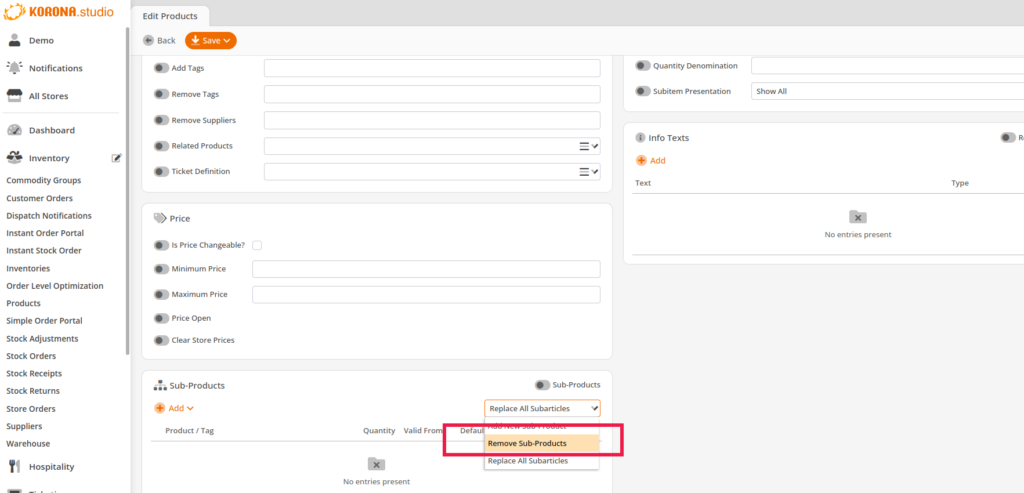Open Stock Receipts in sidebar
1024x493 pixels.
34,374
